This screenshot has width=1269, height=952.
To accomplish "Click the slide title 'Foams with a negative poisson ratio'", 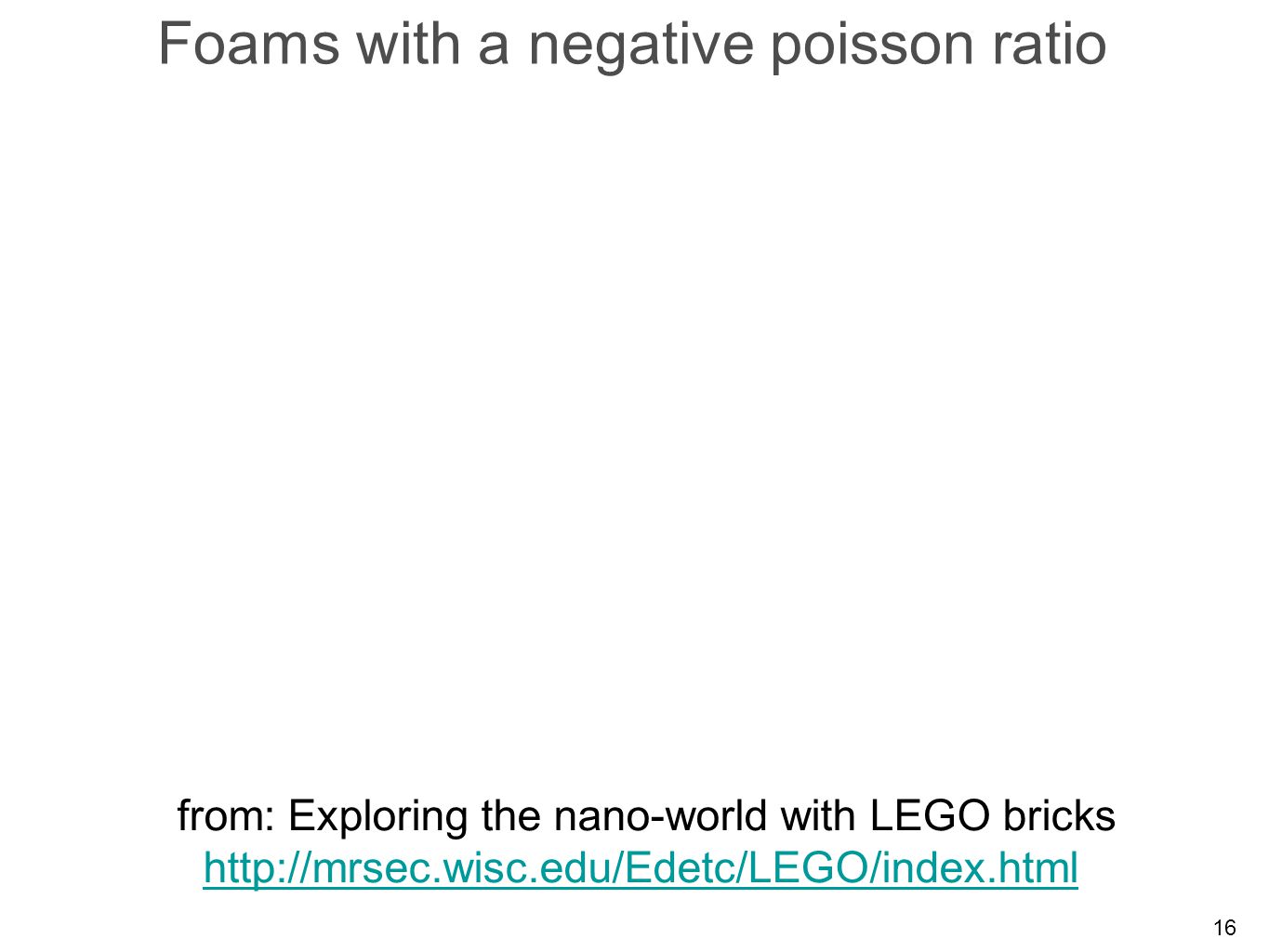I will click(632, 44).
